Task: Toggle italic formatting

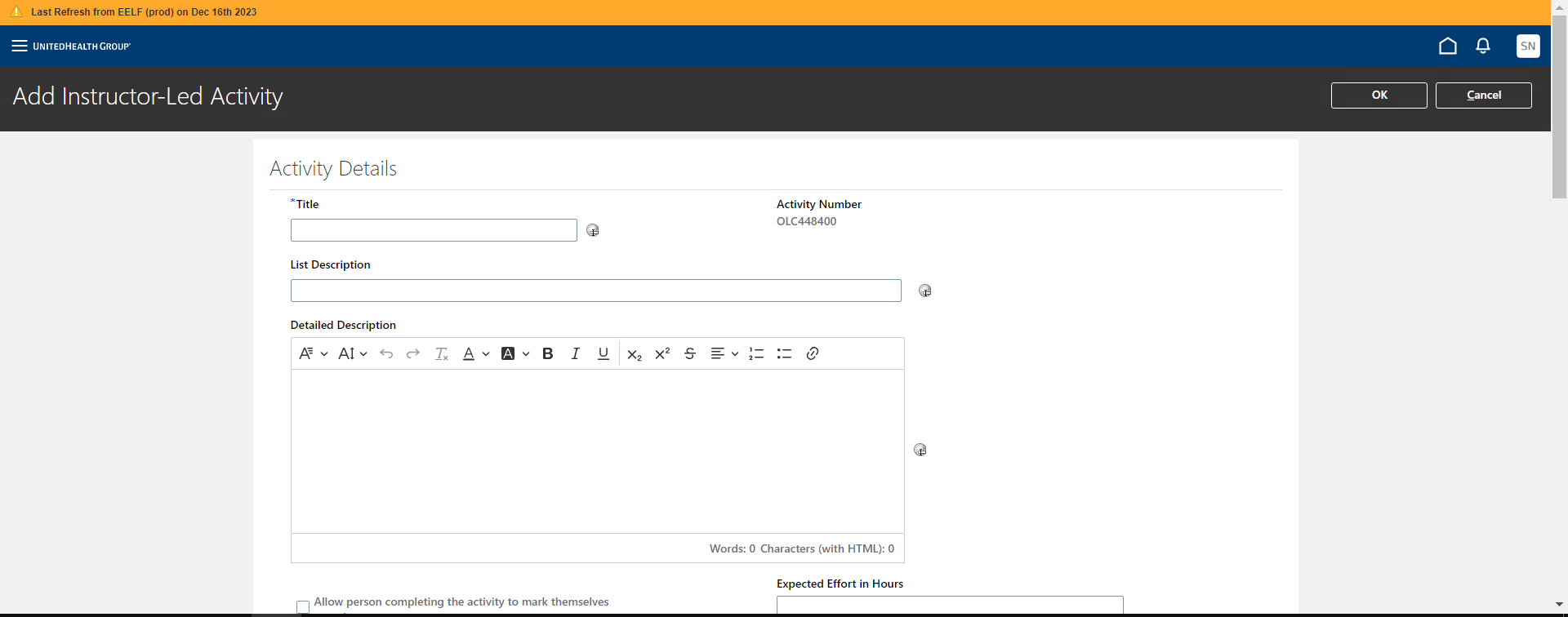Action: tap(576, 353)
